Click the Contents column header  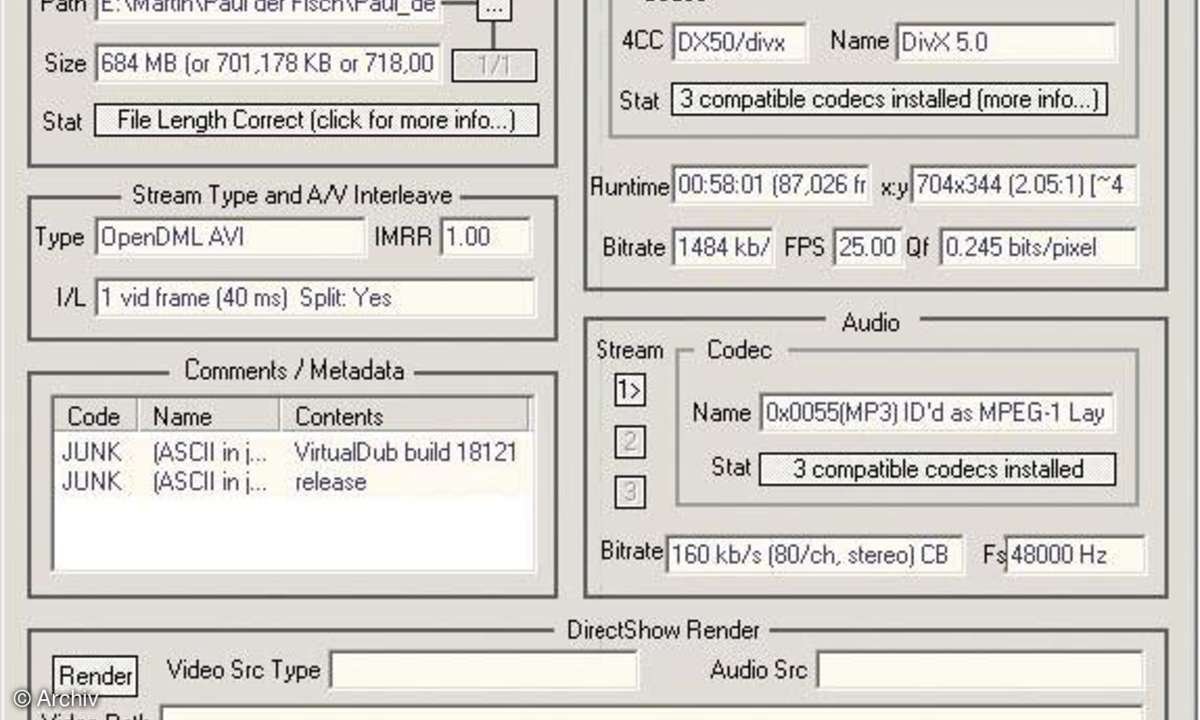pos(404,416)
